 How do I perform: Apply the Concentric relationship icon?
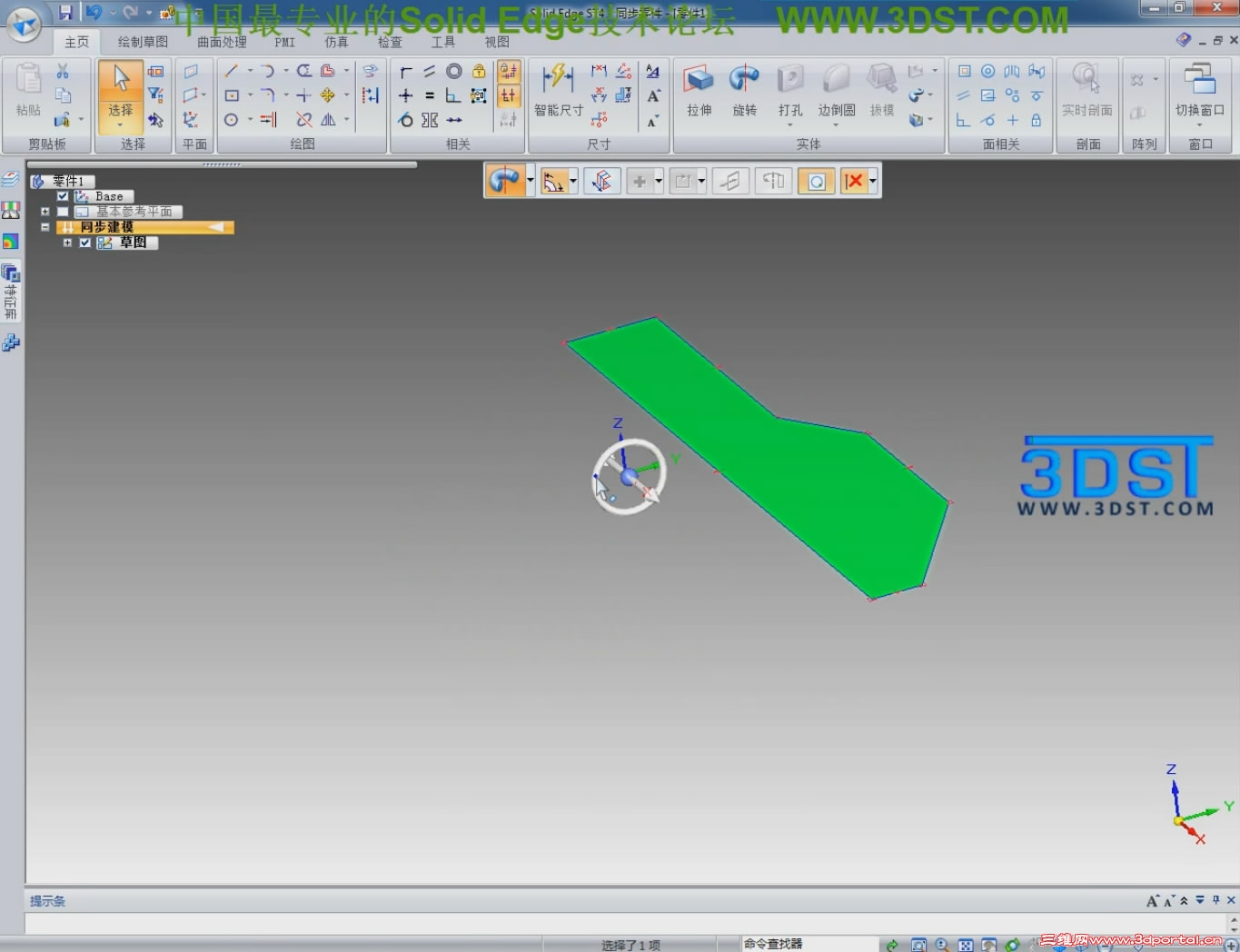[454, 71]
